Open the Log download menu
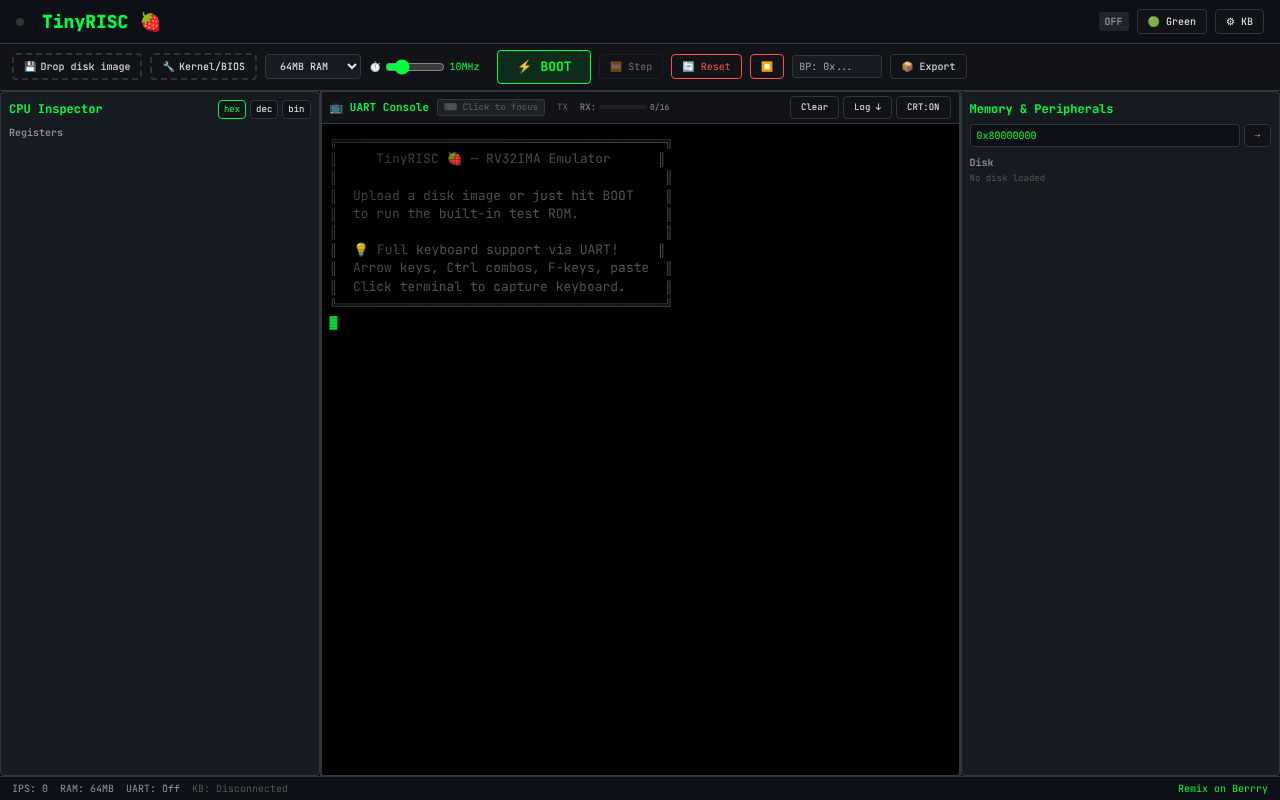Screen dimensions: 1280x800 [x=867, y=107]
